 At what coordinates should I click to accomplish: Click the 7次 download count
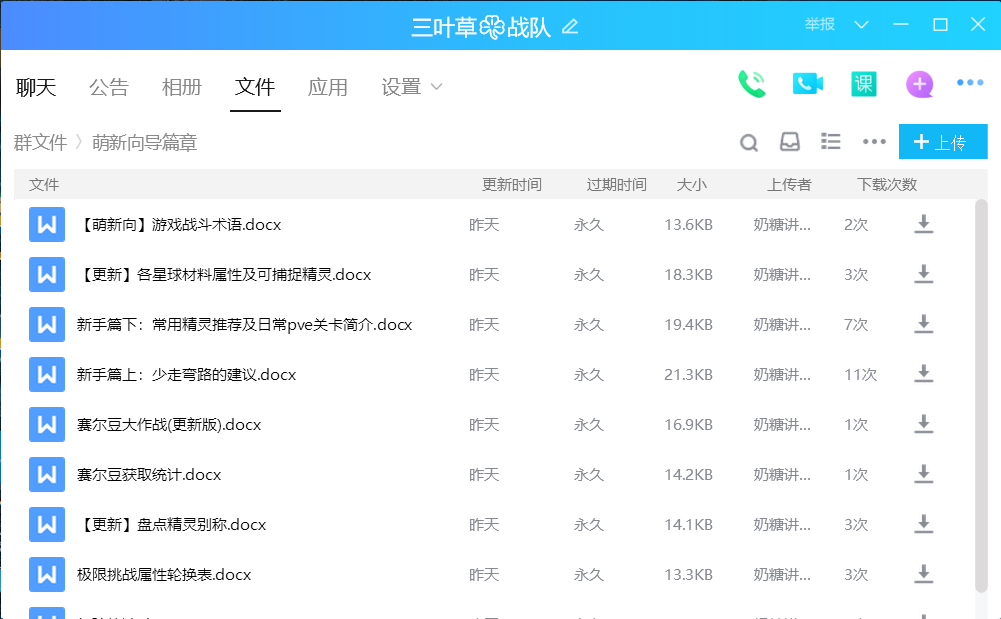856,325
